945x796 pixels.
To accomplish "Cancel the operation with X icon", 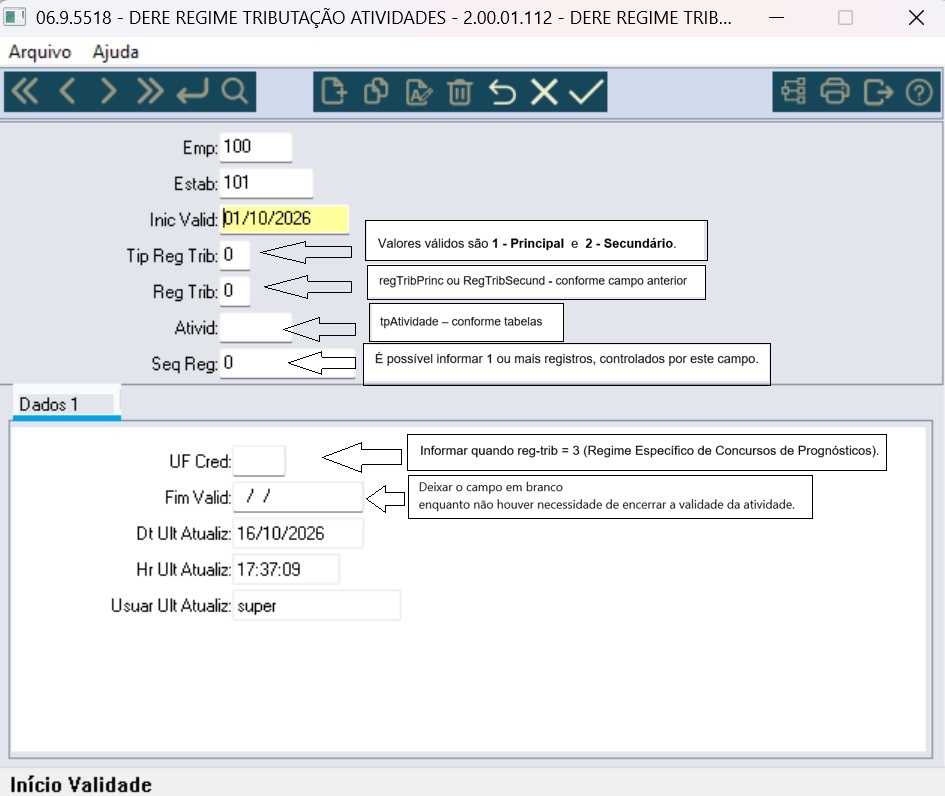I will (544, 92).
